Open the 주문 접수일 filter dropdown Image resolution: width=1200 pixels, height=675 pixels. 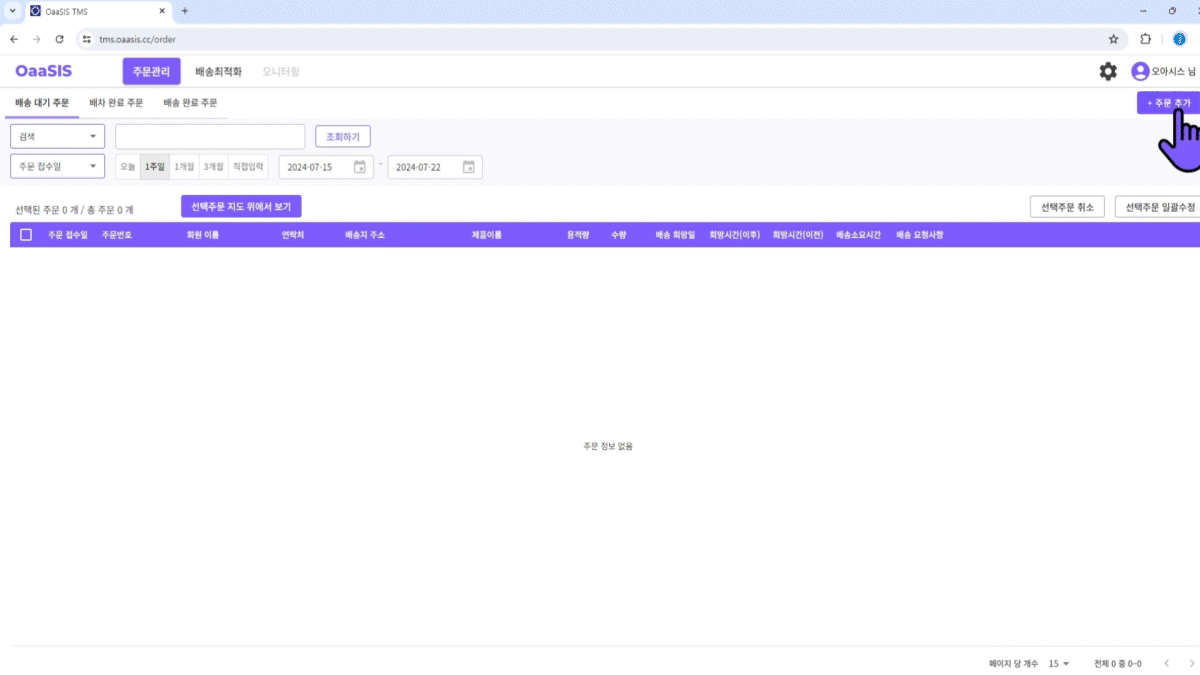pyautogui.click(x=57, y=167)
